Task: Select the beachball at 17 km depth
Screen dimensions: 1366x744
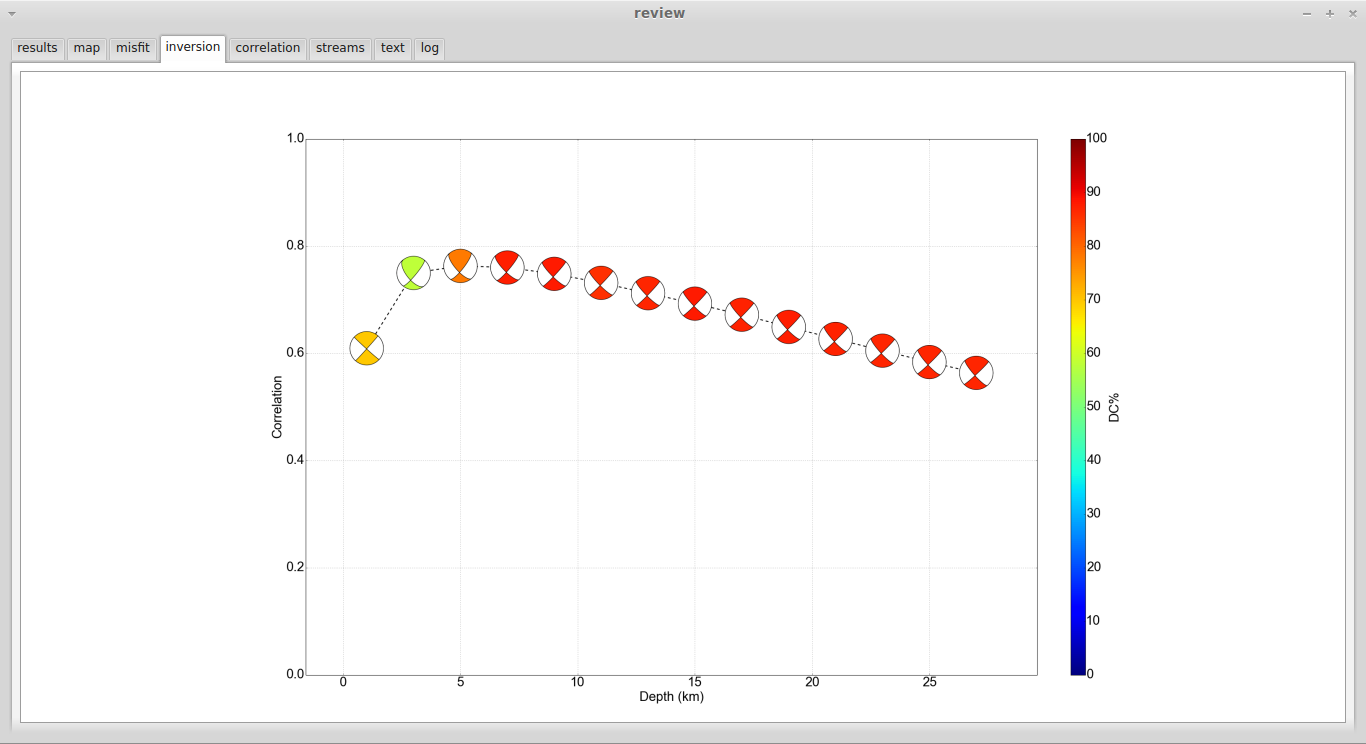Action: pos(742,314)
